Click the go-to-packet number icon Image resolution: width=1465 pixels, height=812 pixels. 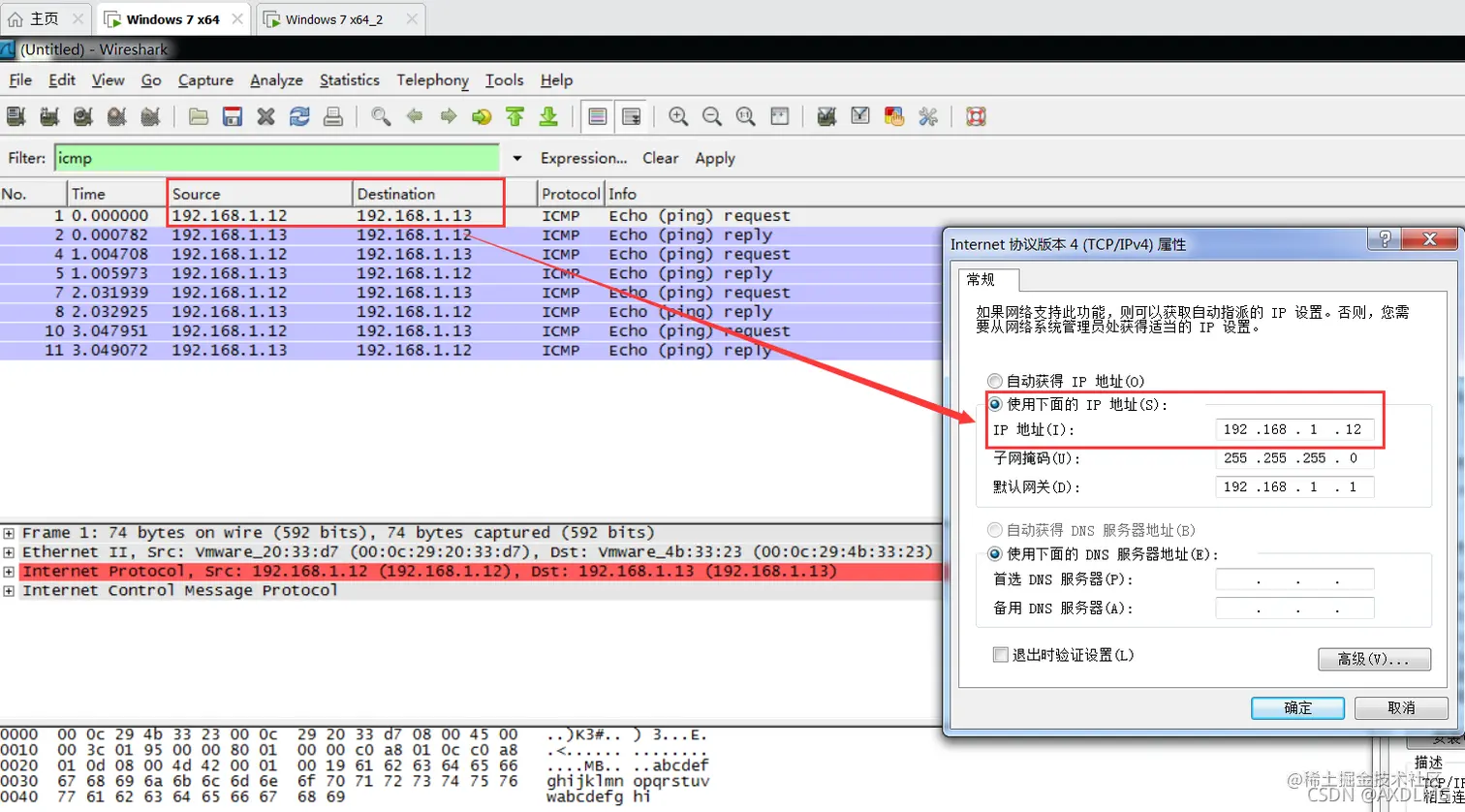click(482, 117)
